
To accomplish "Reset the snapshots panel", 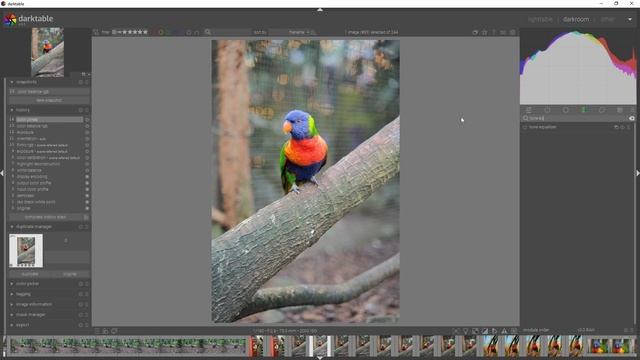I will 80,82.
